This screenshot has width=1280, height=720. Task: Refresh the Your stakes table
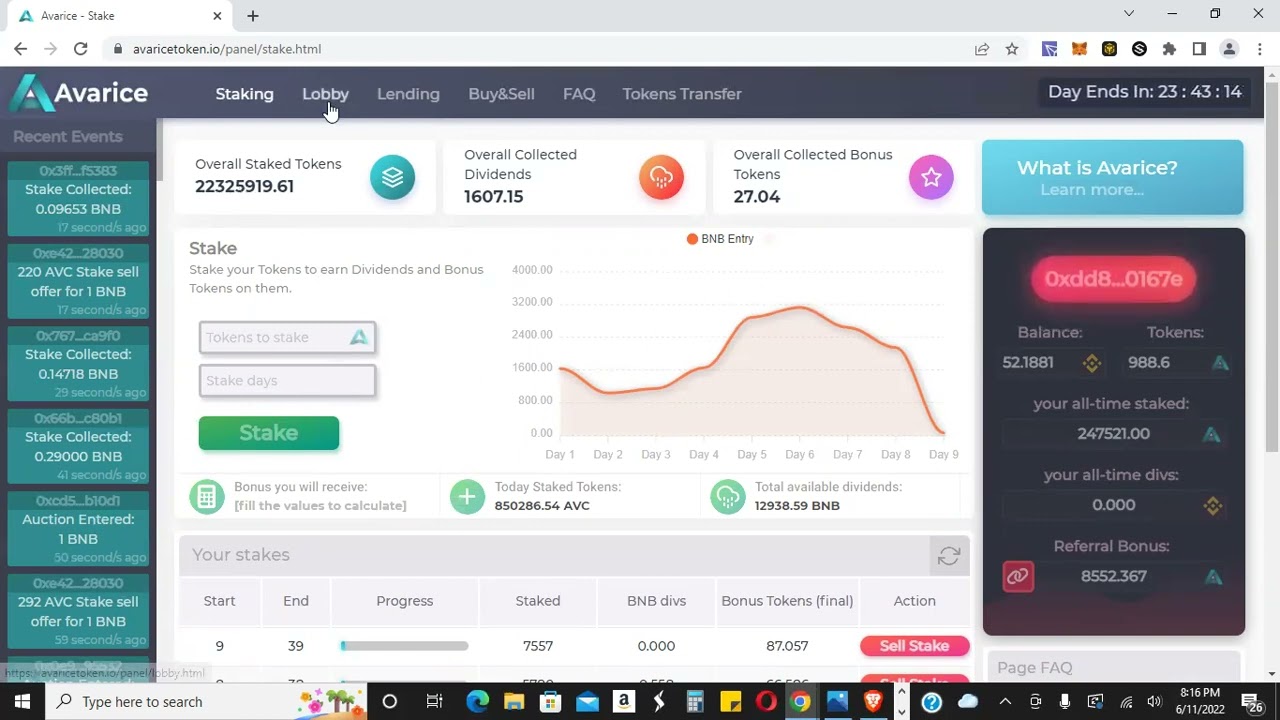pyautogui.click(x=949, y=556)
